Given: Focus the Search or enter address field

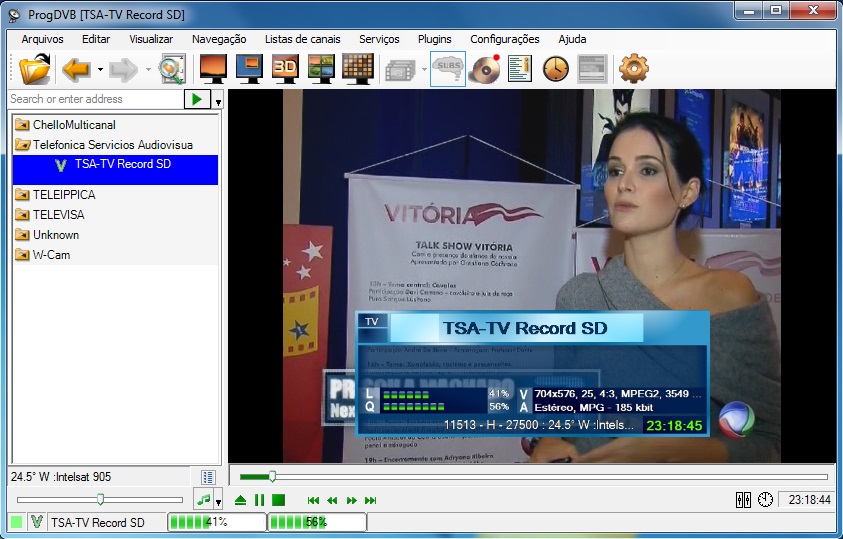Looking at the screenshot, I should (x=96, y=99).
